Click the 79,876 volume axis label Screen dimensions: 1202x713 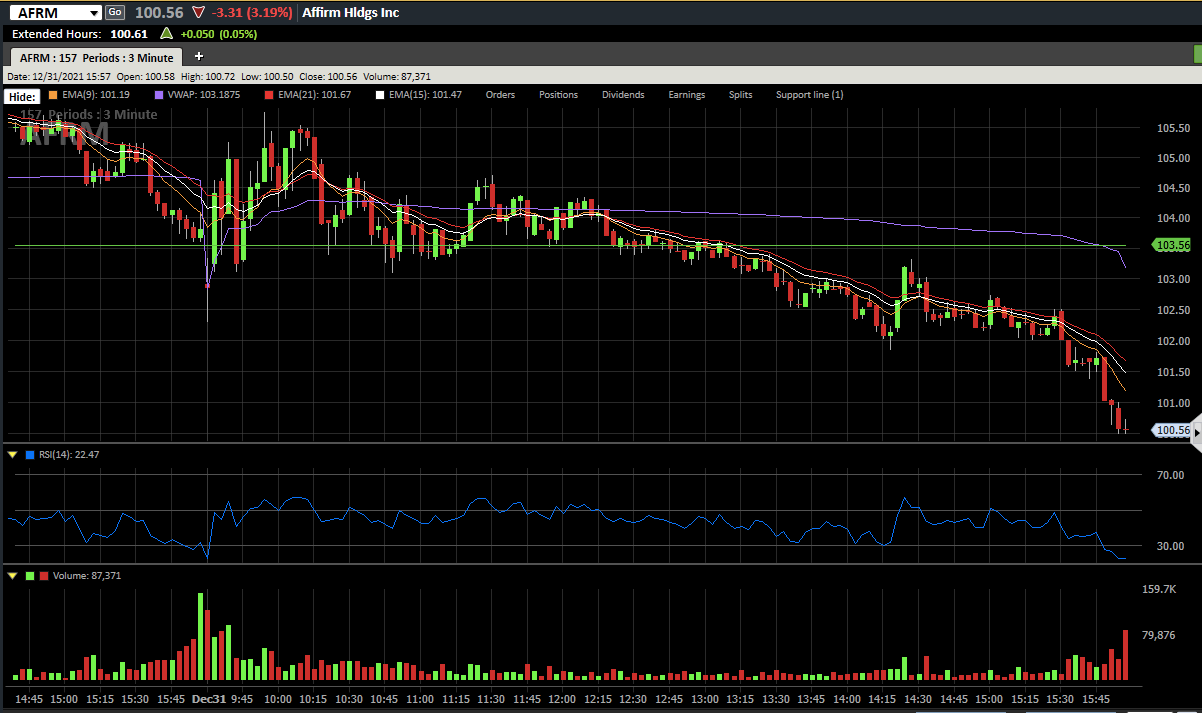point(1159,635)
